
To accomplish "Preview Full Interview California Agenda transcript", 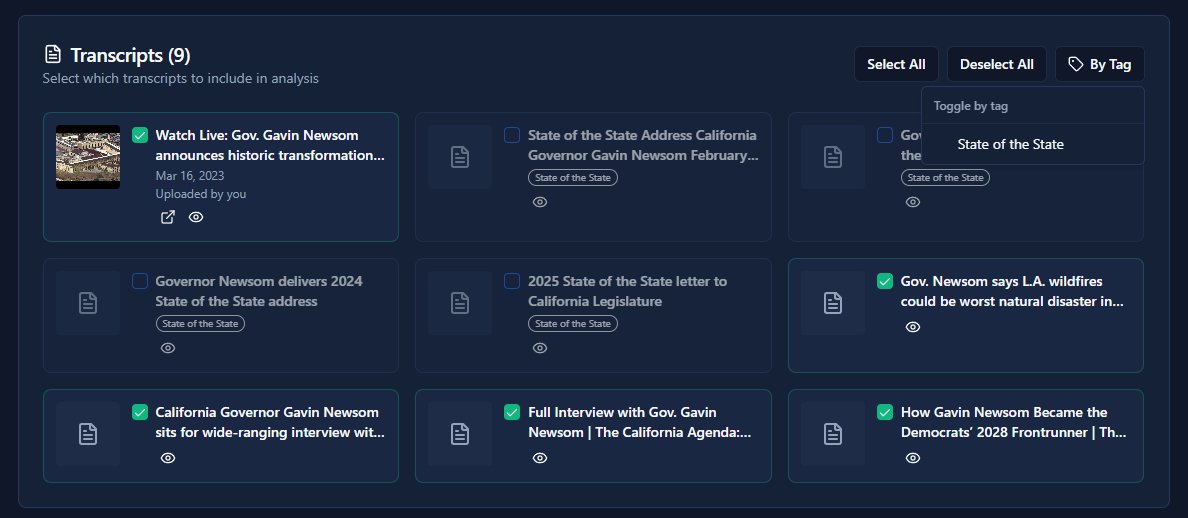I will coord(540,458).
